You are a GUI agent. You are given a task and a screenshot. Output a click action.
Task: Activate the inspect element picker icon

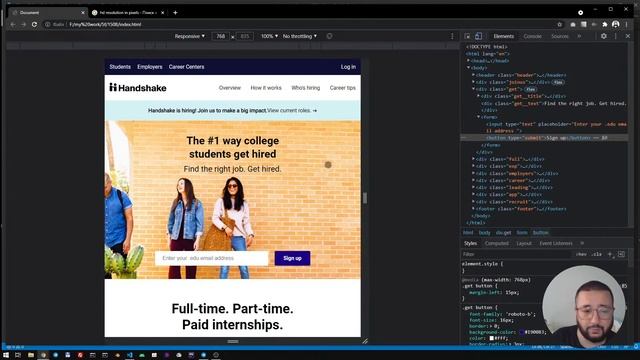coord(468,36)
